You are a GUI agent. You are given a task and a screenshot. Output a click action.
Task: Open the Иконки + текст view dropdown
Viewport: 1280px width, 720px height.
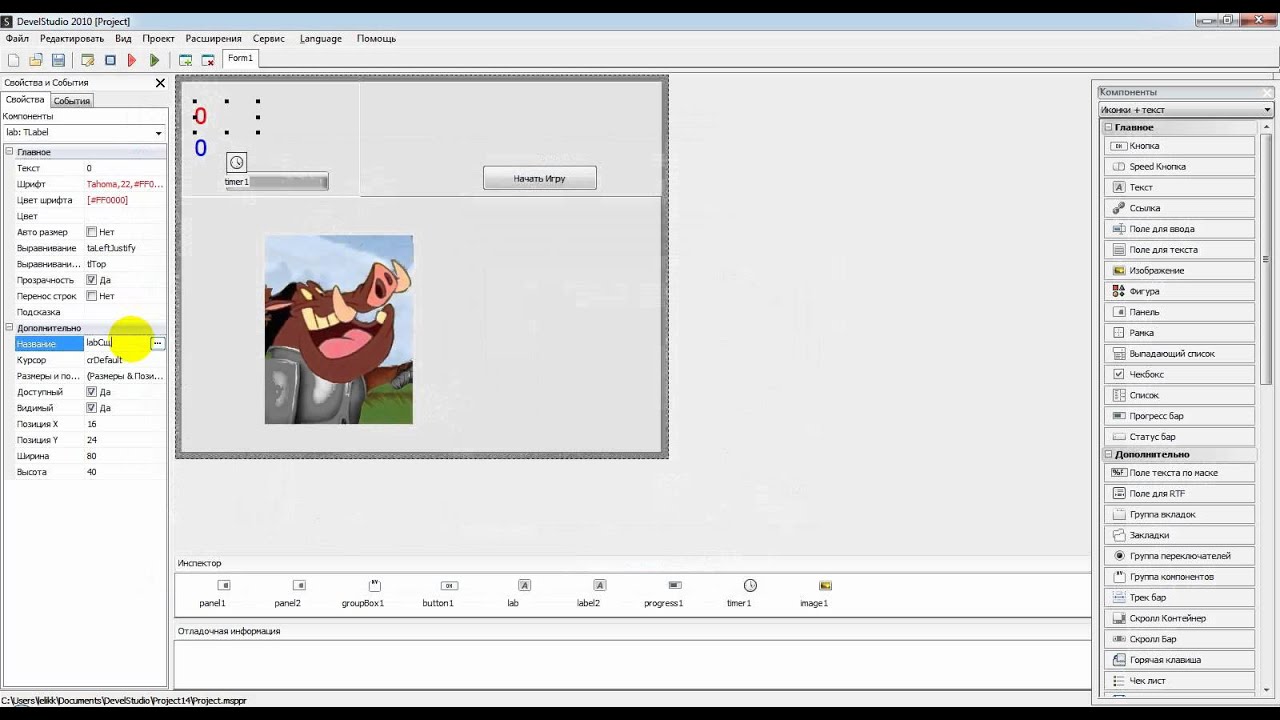coord(1186,110)
